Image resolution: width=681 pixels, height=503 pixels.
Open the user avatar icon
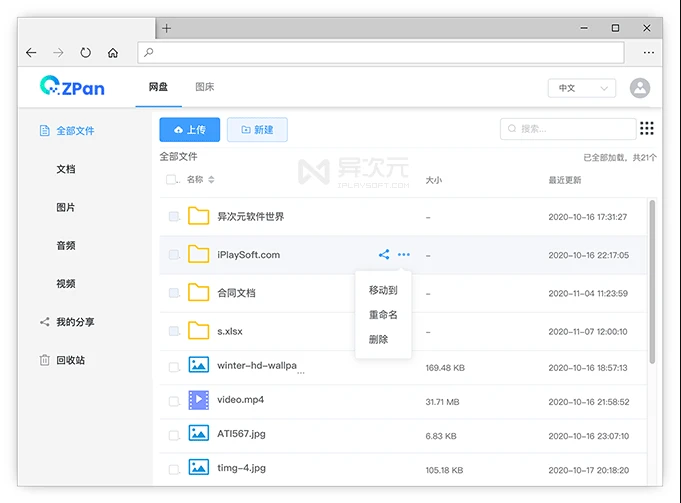640,88
